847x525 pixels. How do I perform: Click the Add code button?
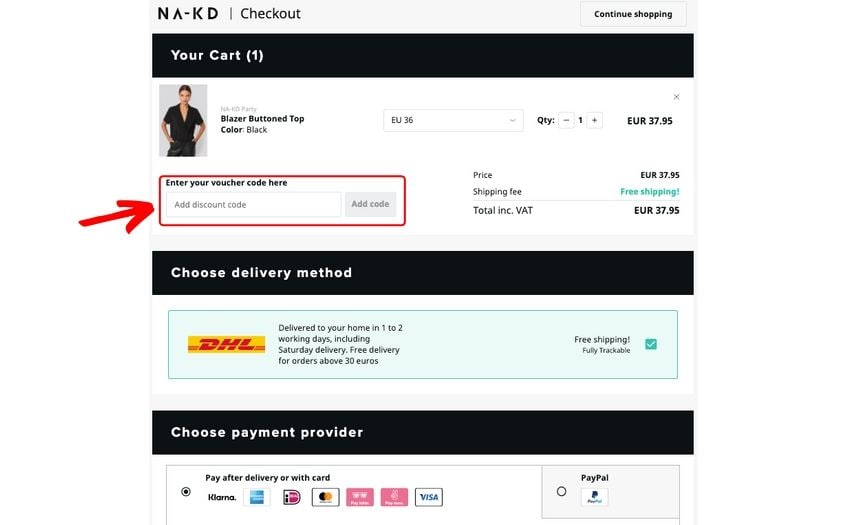click(x=370, y=204)
